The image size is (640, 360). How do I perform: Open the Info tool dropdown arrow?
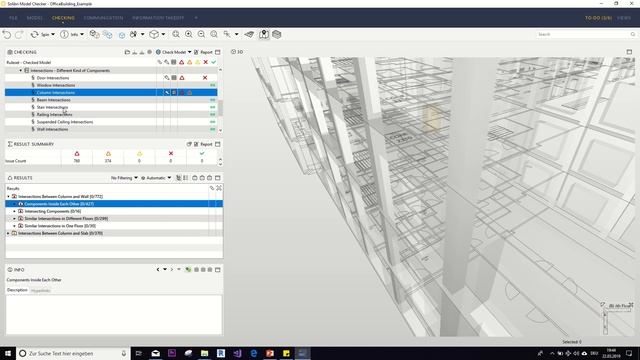[82, 35]
